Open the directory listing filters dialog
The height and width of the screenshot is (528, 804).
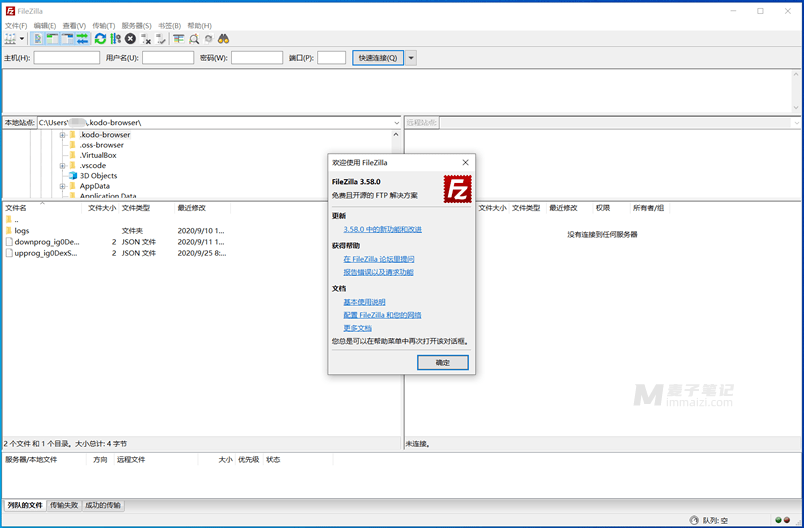coord(178,39)
